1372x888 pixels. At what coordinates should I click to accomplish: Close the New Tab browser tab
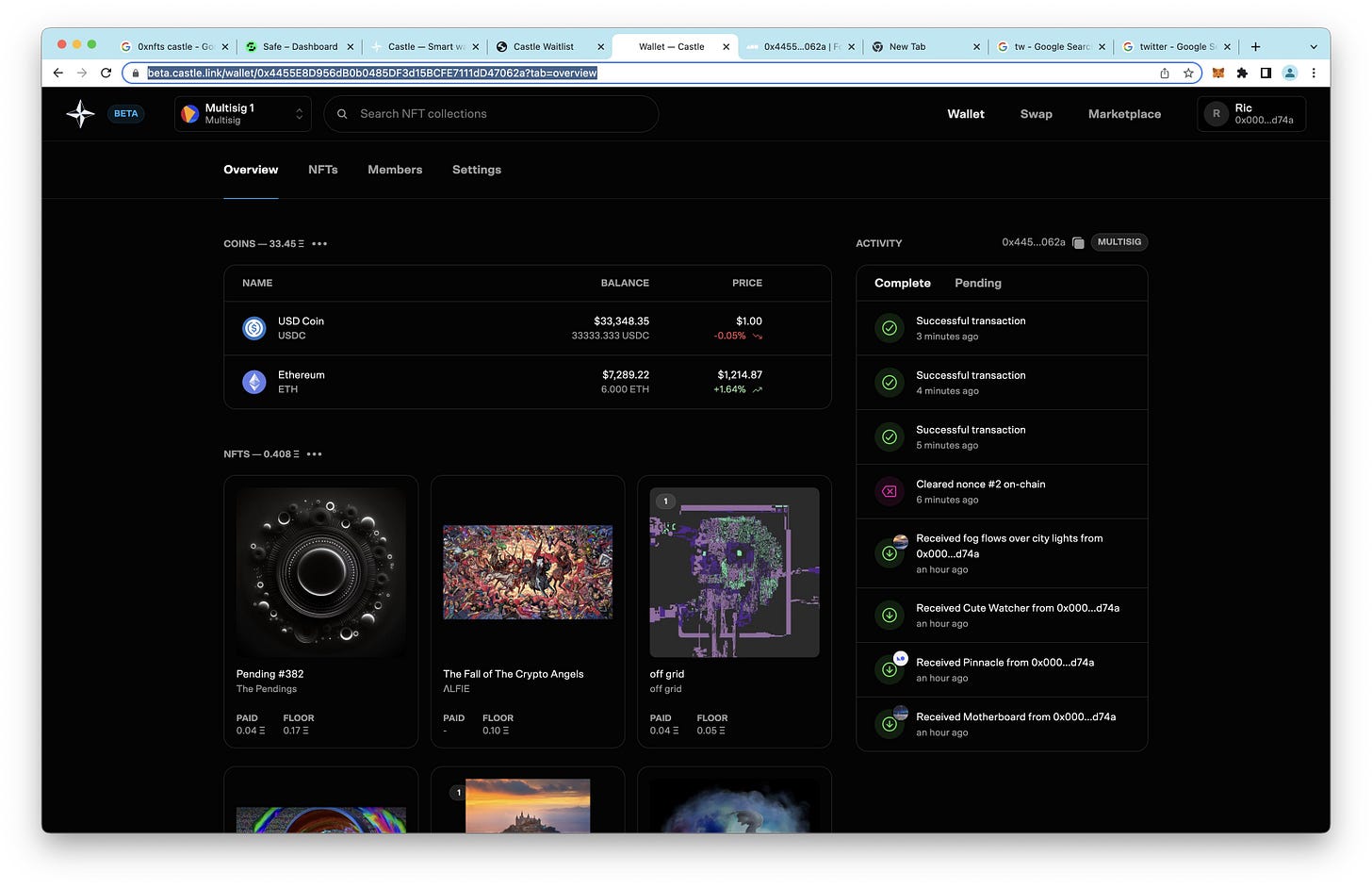[976, 46]
